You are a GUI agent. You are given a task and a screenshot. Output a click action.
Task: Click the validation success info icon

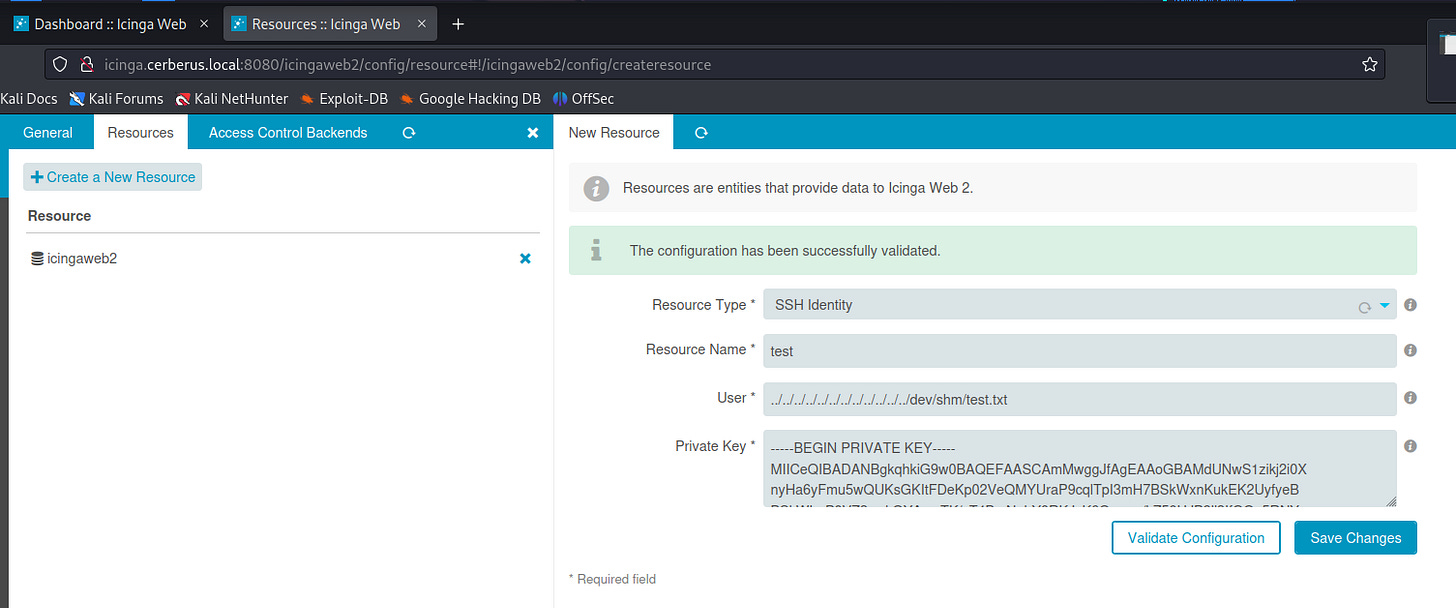point(596,251)
